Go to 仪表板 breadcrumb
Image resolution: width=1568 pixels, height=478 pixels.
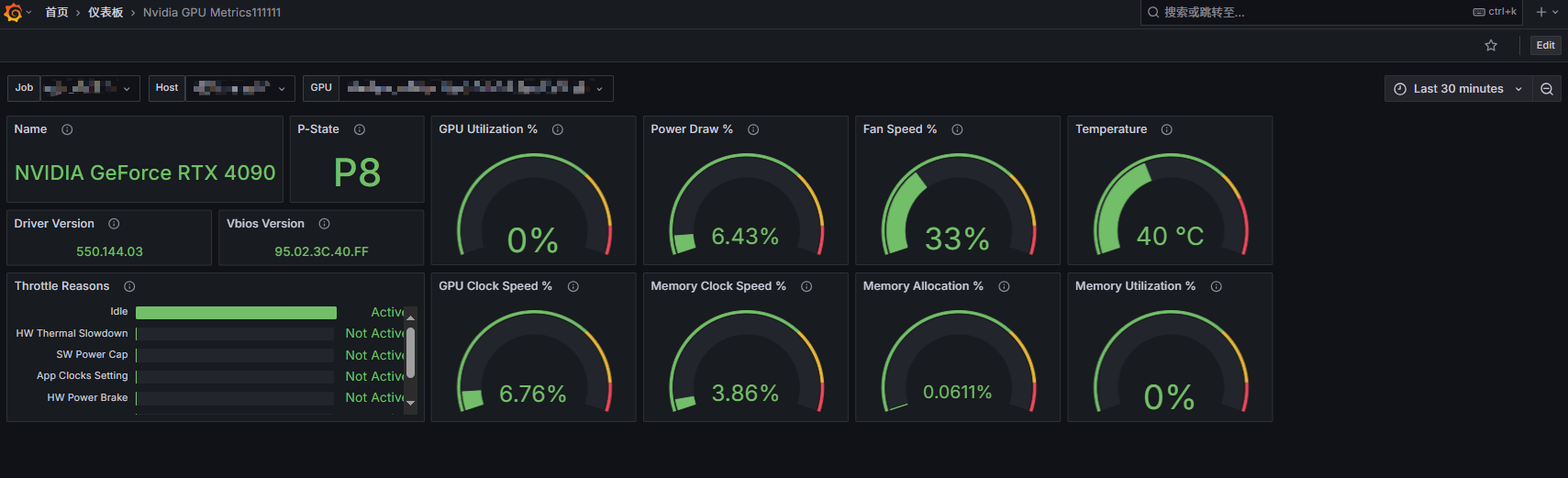pos(106,13)
